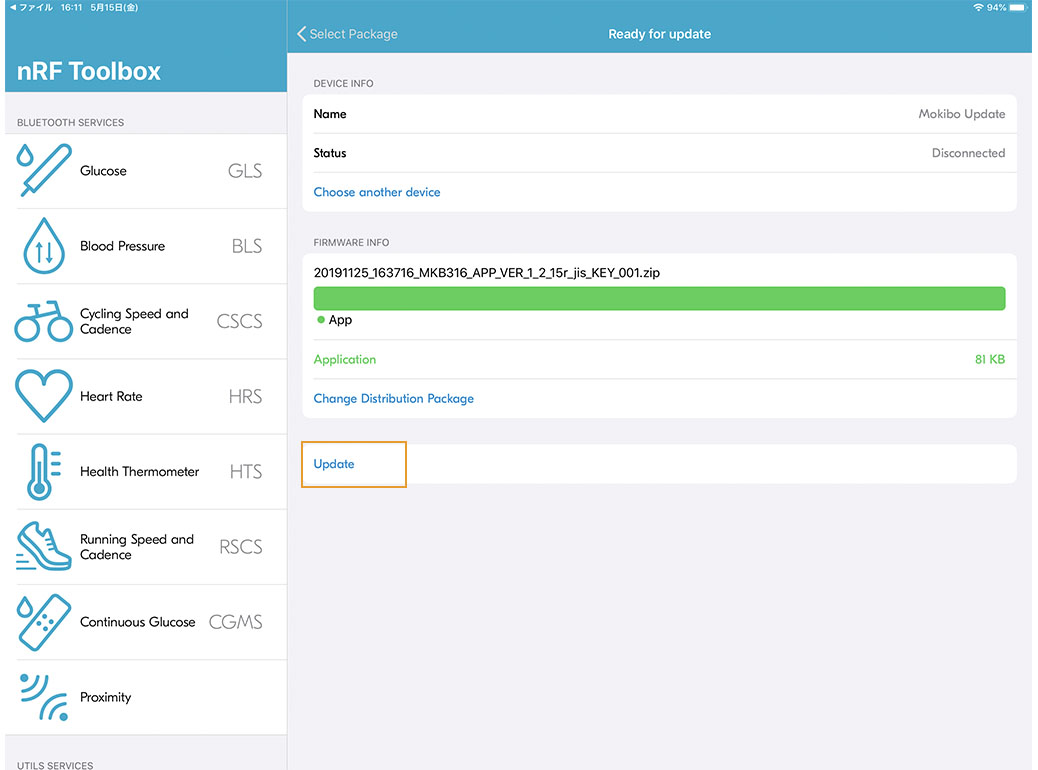This screenshot has width=1038, height=770.
Task: Tap Choose another device link
Action: tap(377, 192)
